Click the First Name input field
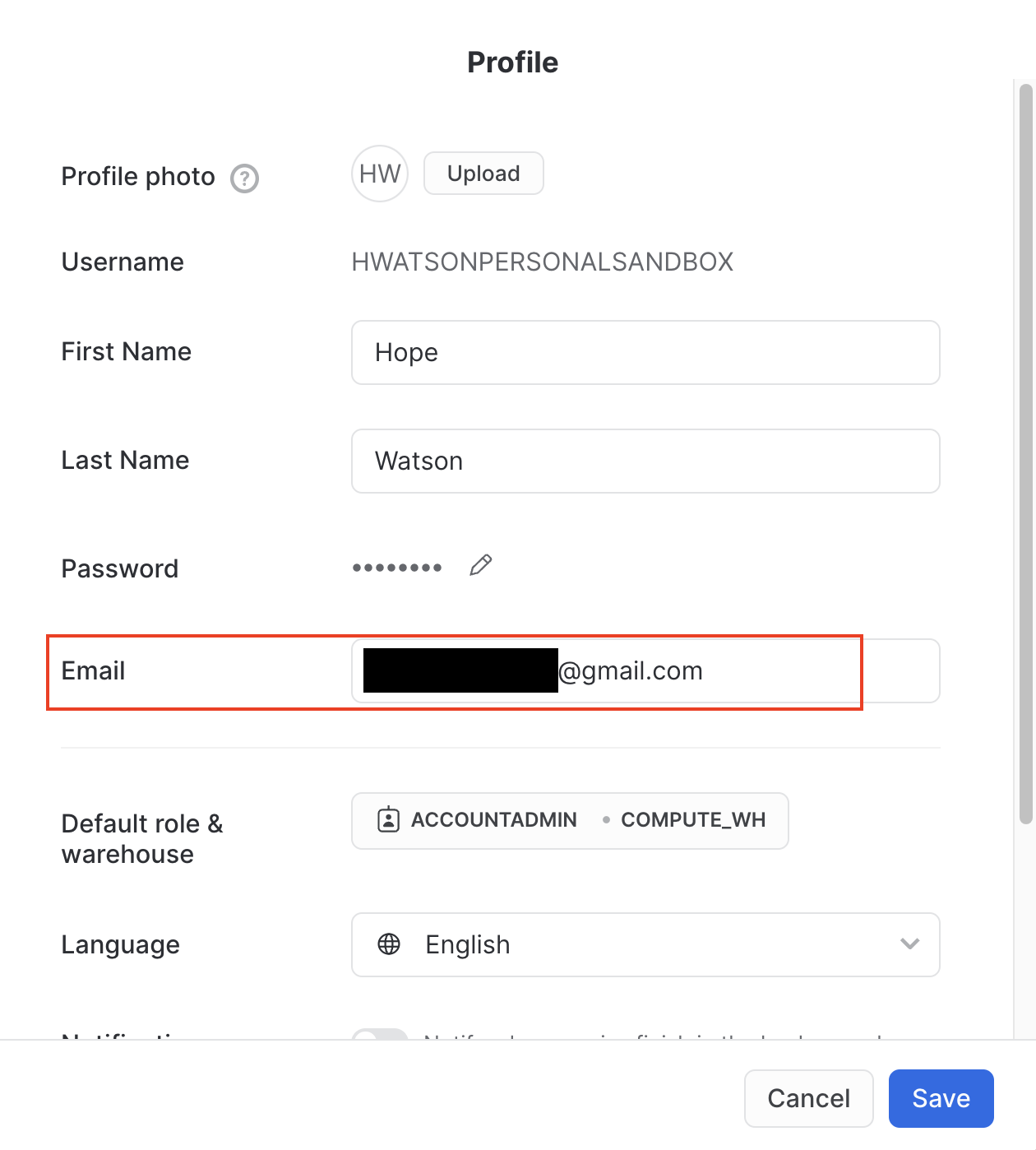This screenshot has height=1150, width=1036. click(x=645, y=353)
